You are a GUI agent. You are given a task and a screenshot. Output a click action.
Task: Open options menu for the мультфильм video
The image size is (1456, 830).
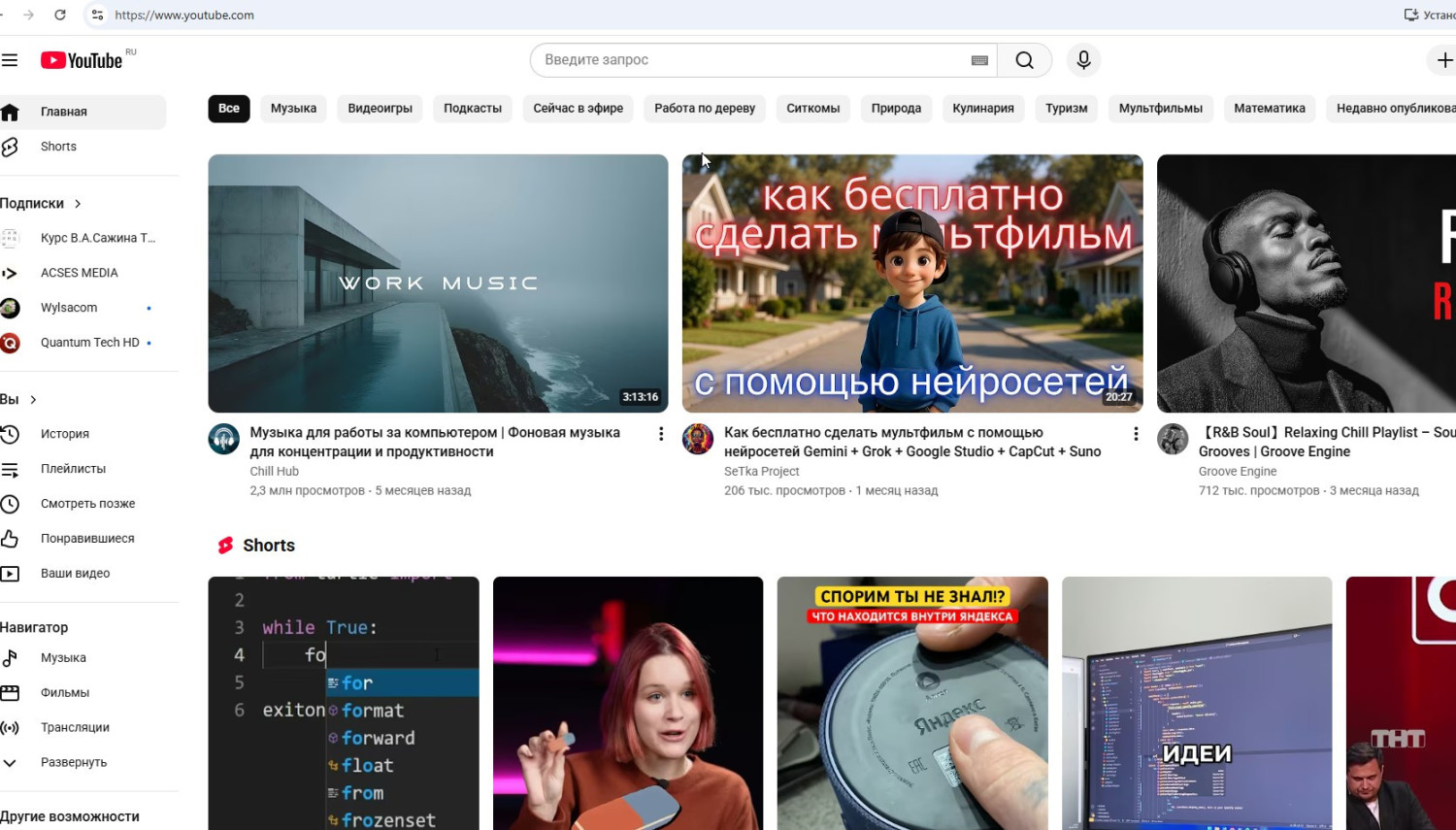pos(1136,434)
